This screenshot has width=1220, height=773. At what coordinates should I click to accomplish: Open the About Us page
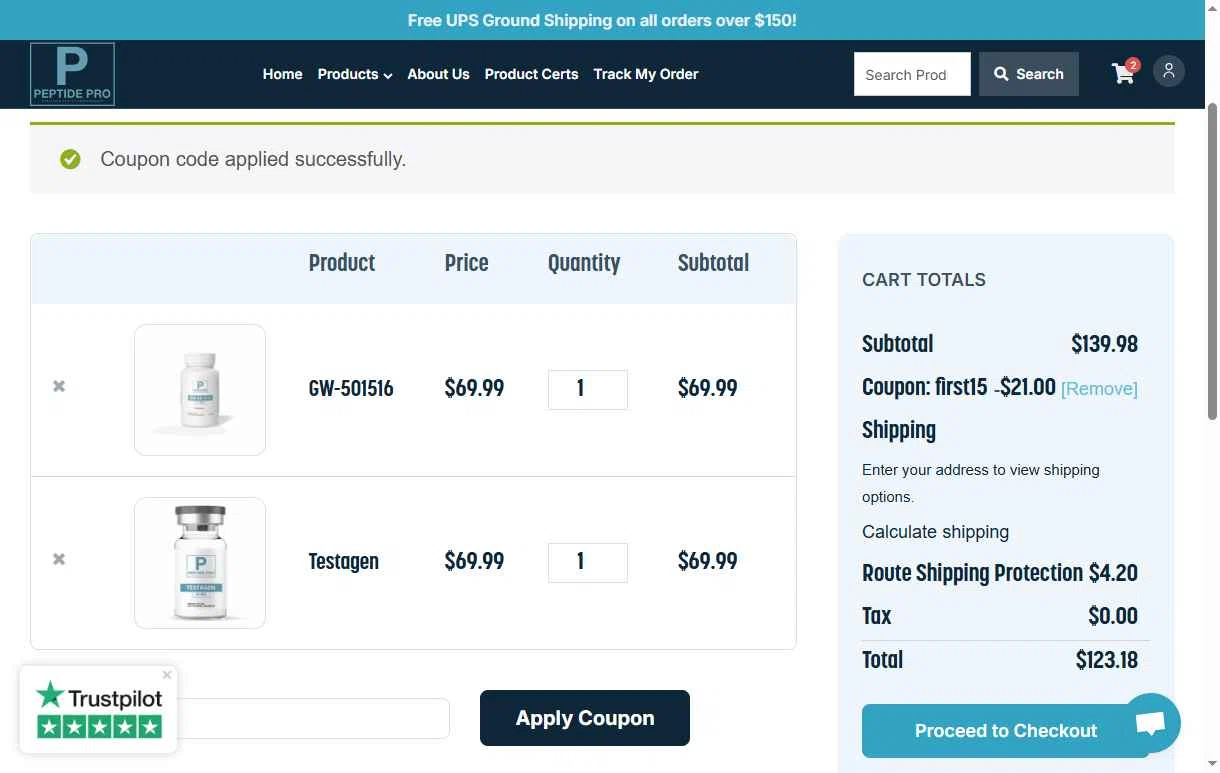(438, 74)
